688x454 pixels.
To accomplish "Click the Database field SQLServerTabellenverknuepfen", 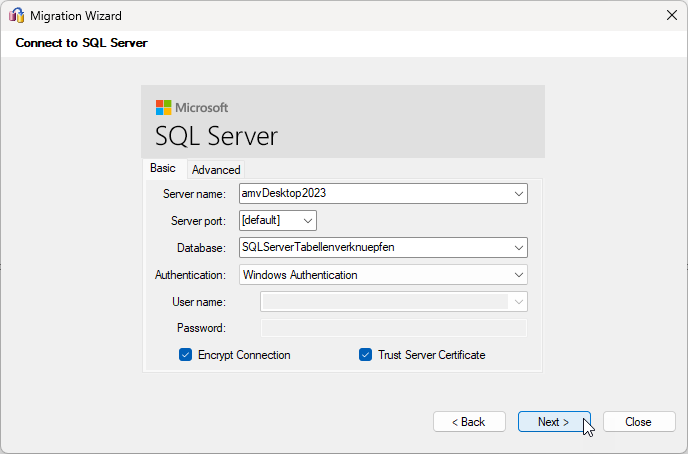I will [383, 247].
